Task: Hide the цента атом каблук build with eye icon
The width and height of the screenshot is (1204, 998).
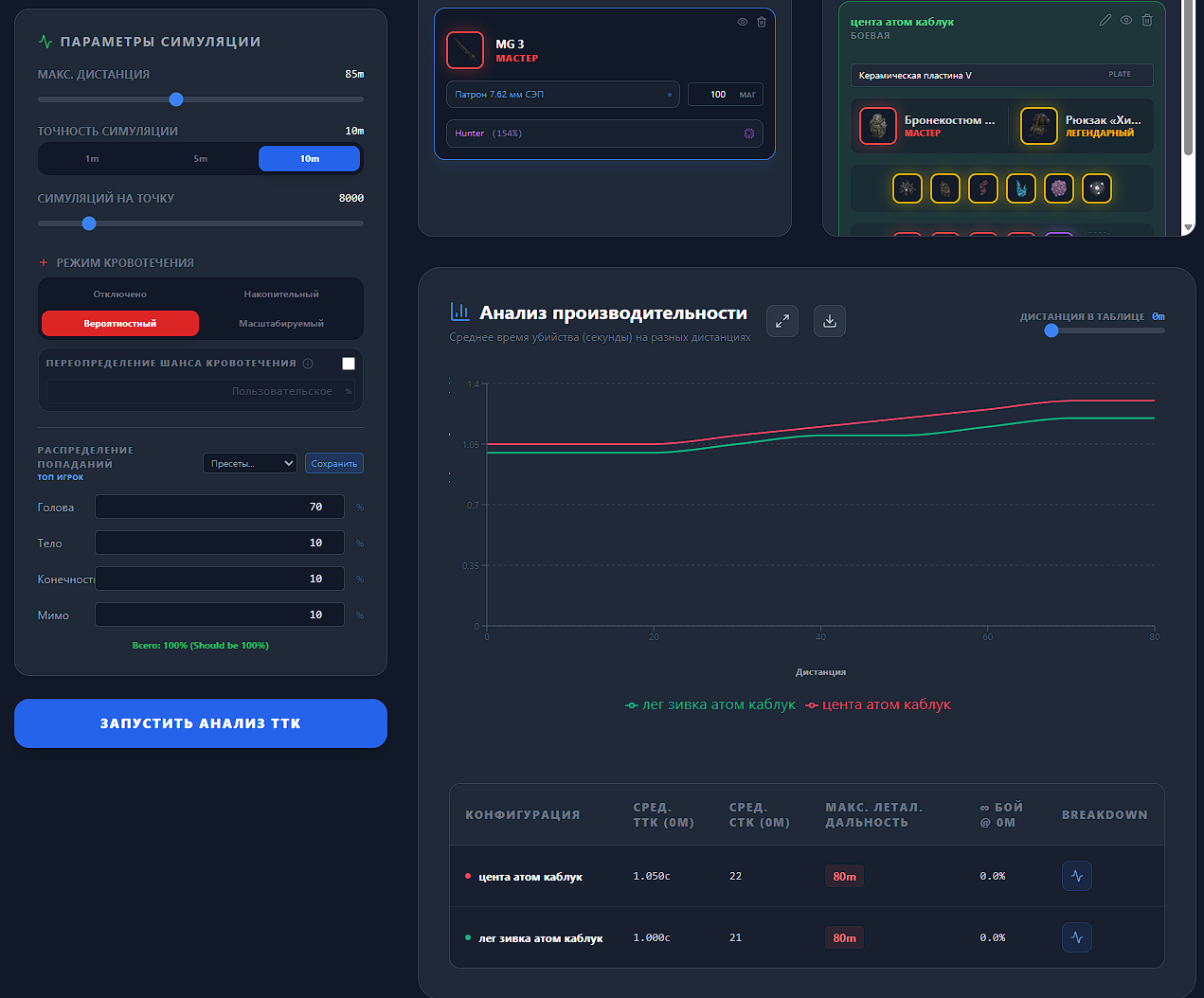Action: pyautogui.click(x=1126, y=20)
